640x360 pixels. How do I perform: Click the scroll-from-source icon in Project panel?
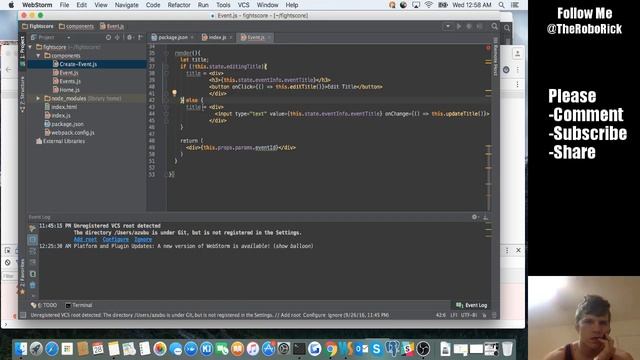coord(108,37)
